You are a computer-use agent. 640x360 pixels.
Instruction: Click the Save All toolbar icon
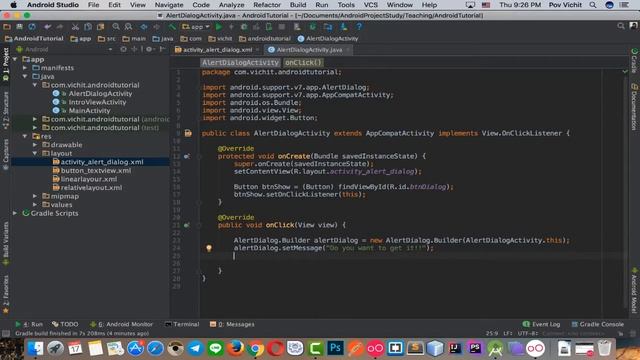click(x=19, y=27)
